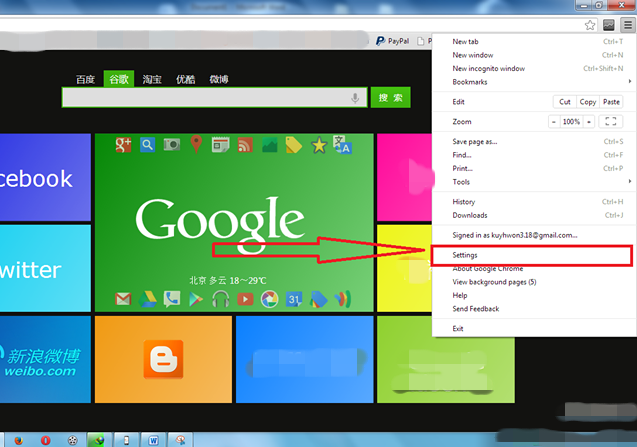Switch to the 微博 search tab
The height and width of the screenshot is (447, 637).
point(219,79)
